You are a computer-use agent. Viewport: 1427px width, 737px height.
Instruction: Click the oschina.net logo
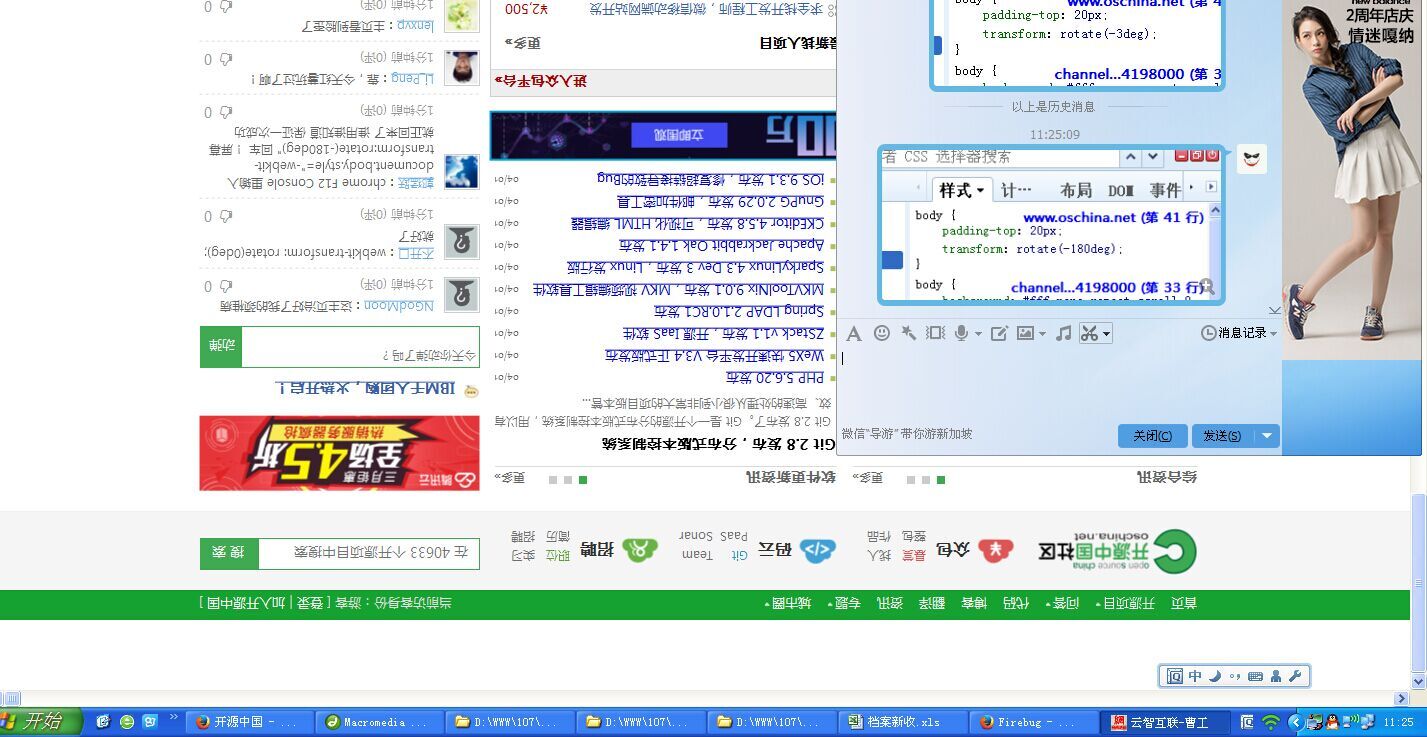(1118, 552)
